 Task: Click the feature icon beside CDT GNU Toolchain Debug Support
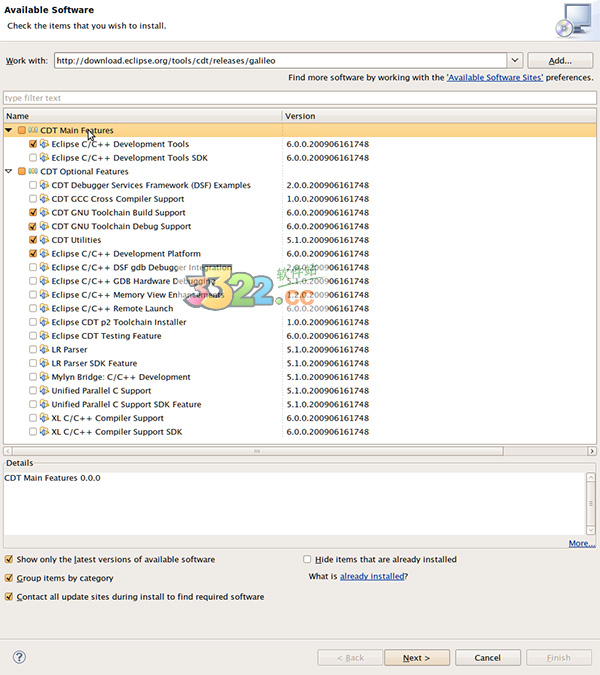pos(44,226)
